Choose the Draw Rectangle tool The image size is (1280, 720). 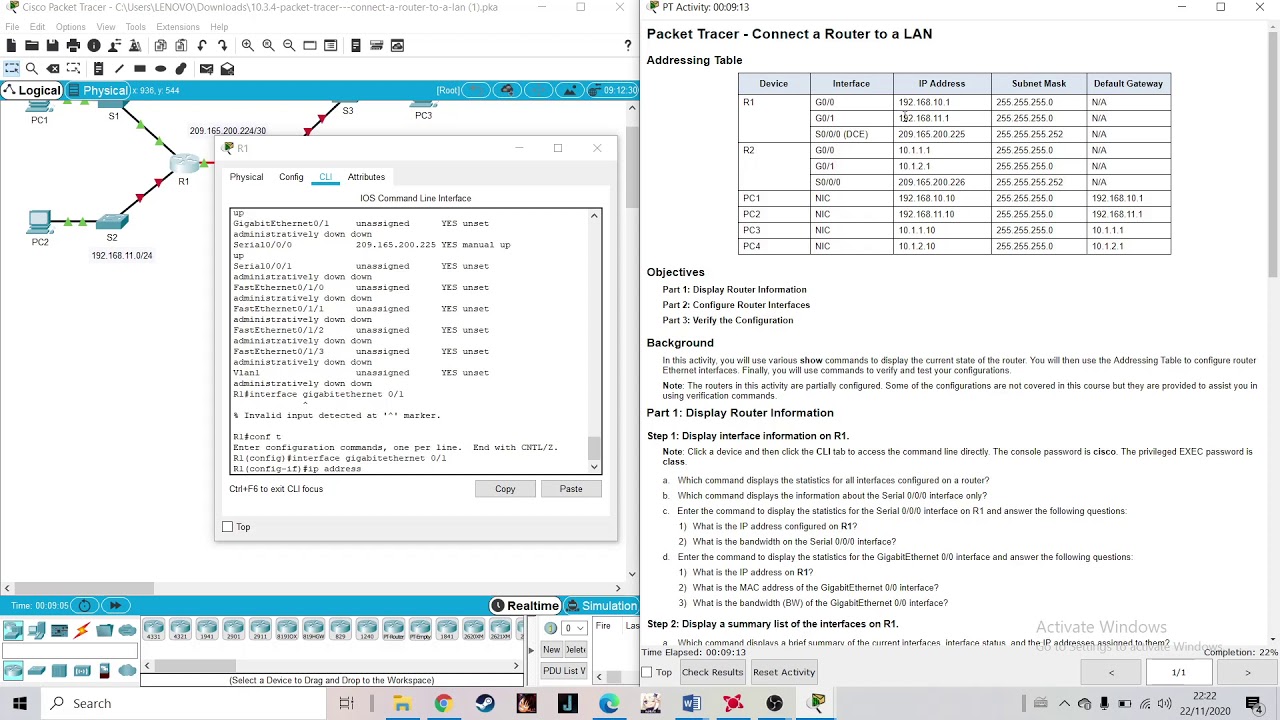(140, 68)
